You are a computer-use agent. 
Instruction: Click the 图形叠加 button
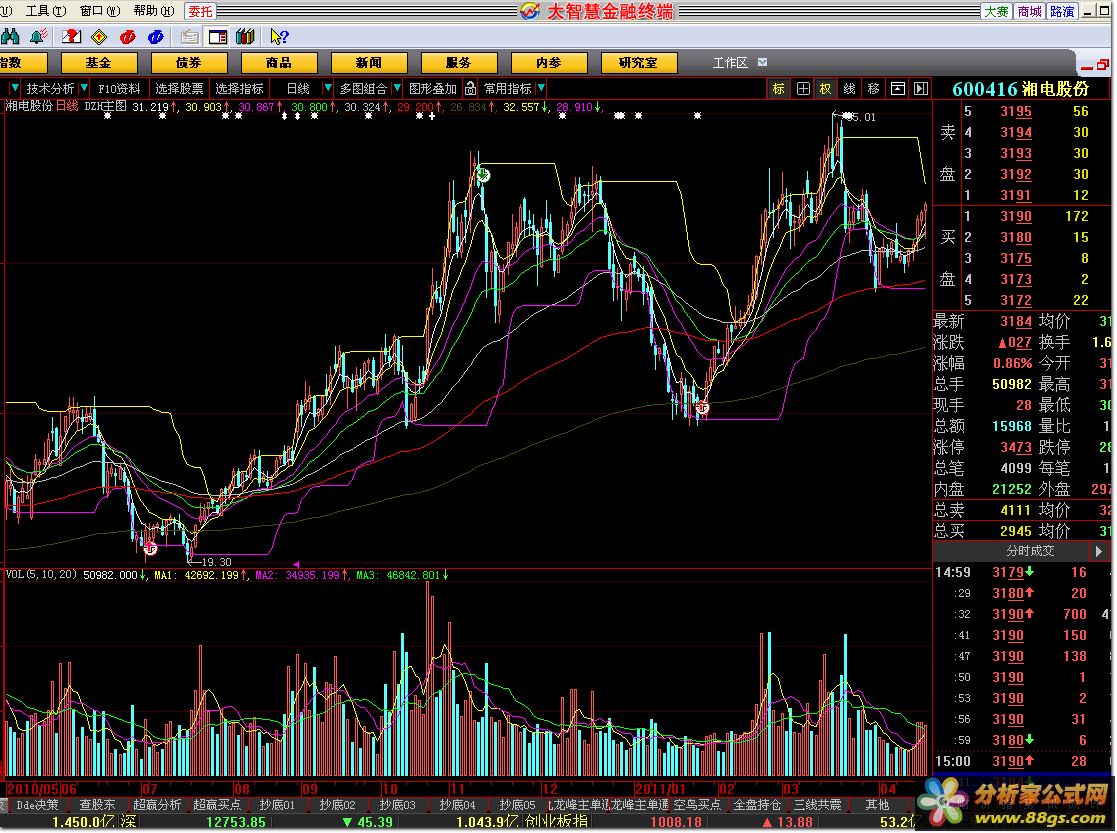(x=432, y=88)
